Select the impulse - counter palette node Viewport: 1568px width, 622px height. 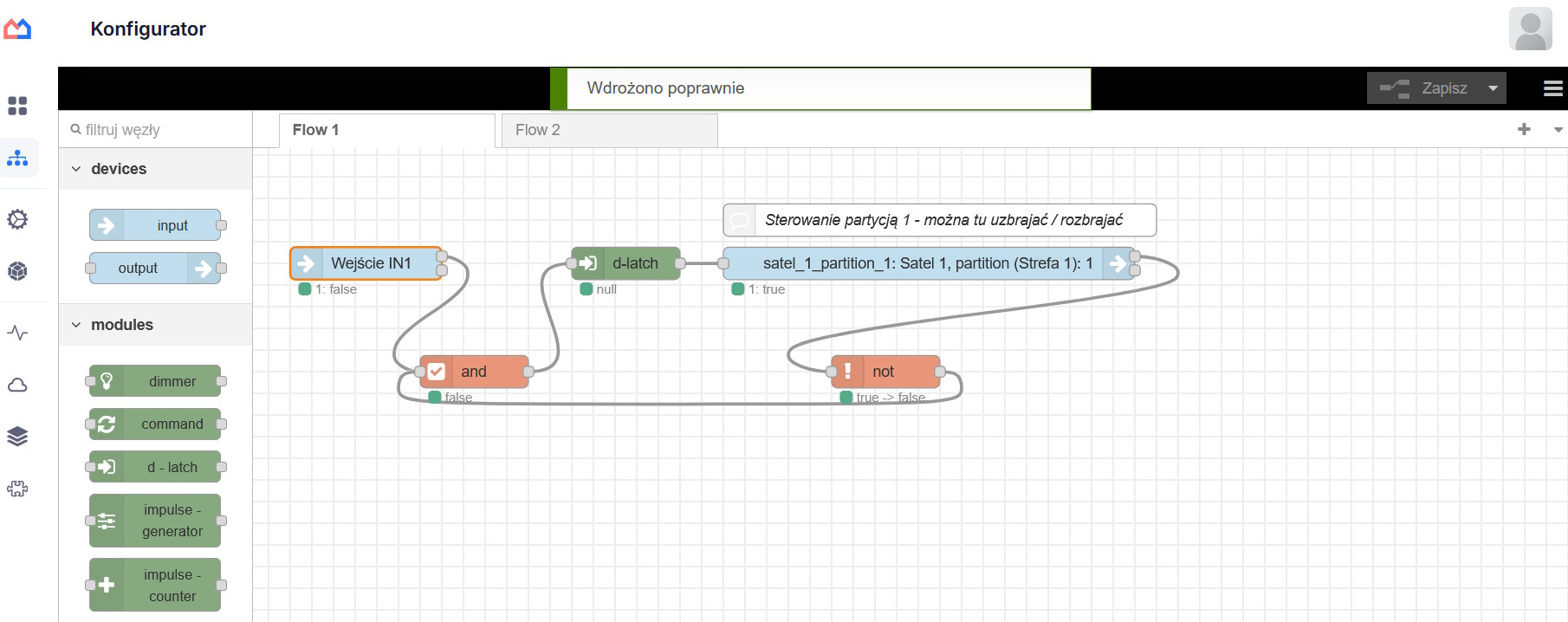[155, 585]
